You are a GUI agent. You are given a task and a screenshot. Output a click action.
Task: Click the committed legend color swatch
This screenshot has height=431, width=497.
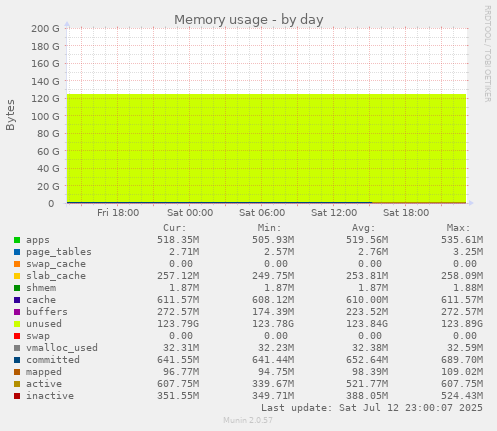(x=17, y=360)
